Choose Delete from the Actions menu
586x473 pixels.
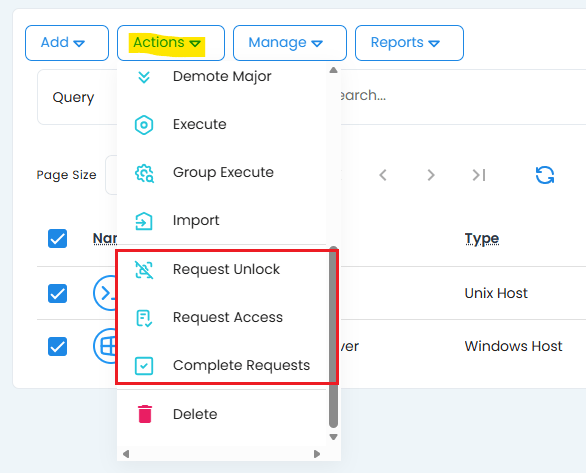tap(221, 414)
